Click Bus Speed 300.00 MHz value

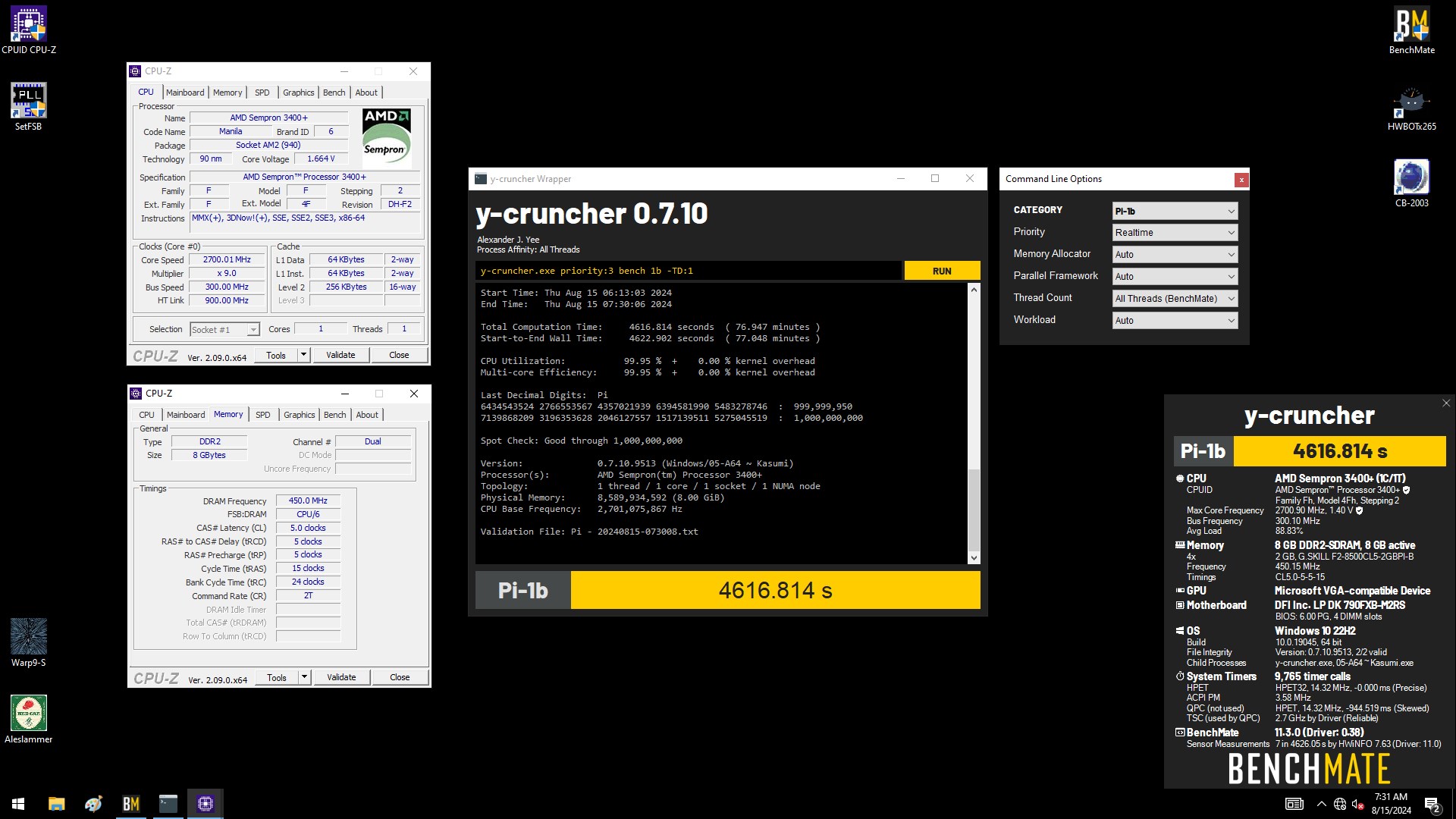[x=227, y=287]
